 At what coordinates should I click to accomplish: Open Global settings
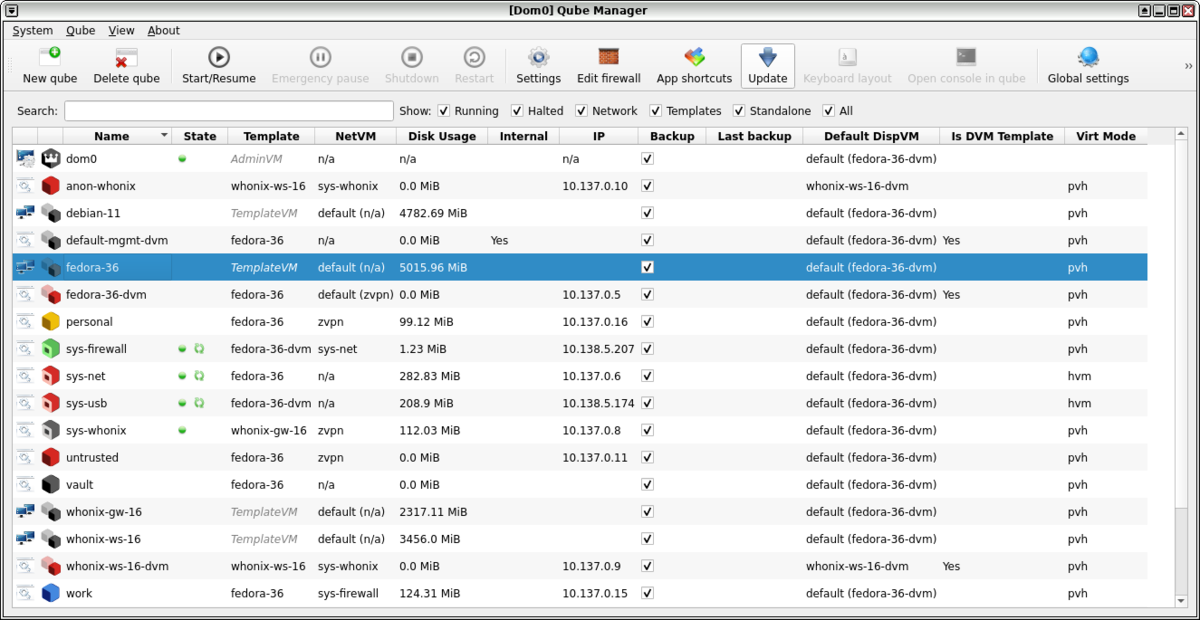(1088, 66)
